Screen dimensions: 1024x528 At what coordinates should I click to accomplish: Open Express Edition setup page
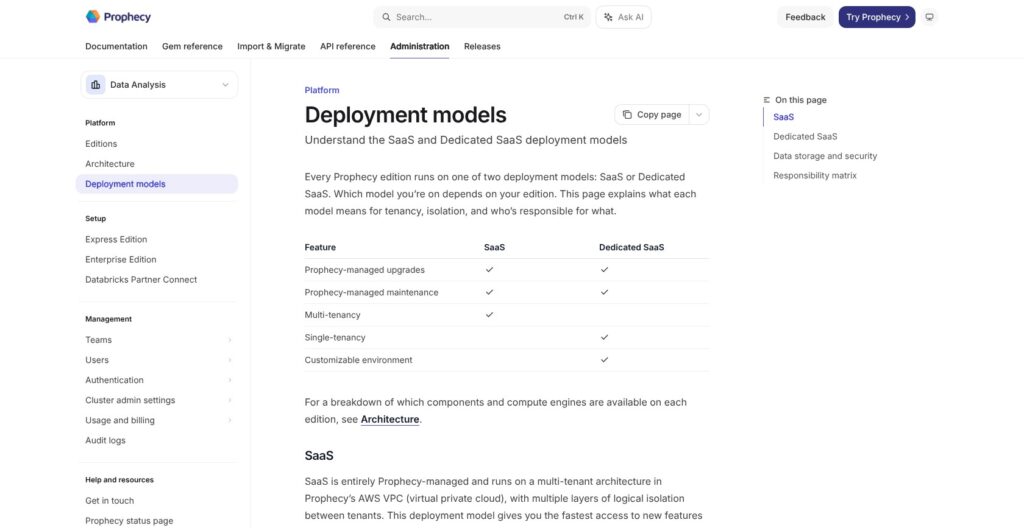tap(116, 239)
